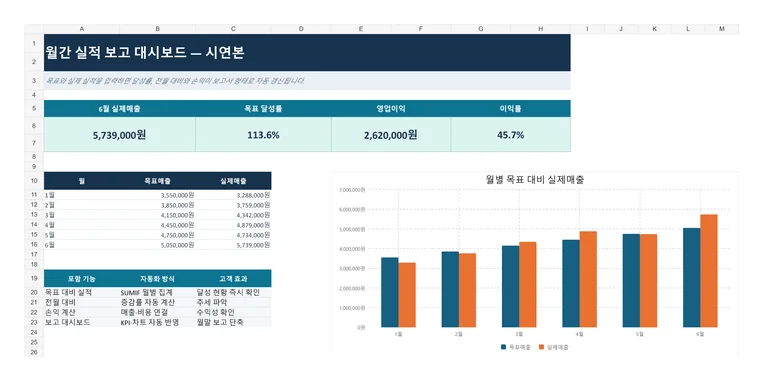The image size is (763, 381).
Task: Select the orange 6월 bar in chart
Action: pyautogui.click(x=709, y=271)
